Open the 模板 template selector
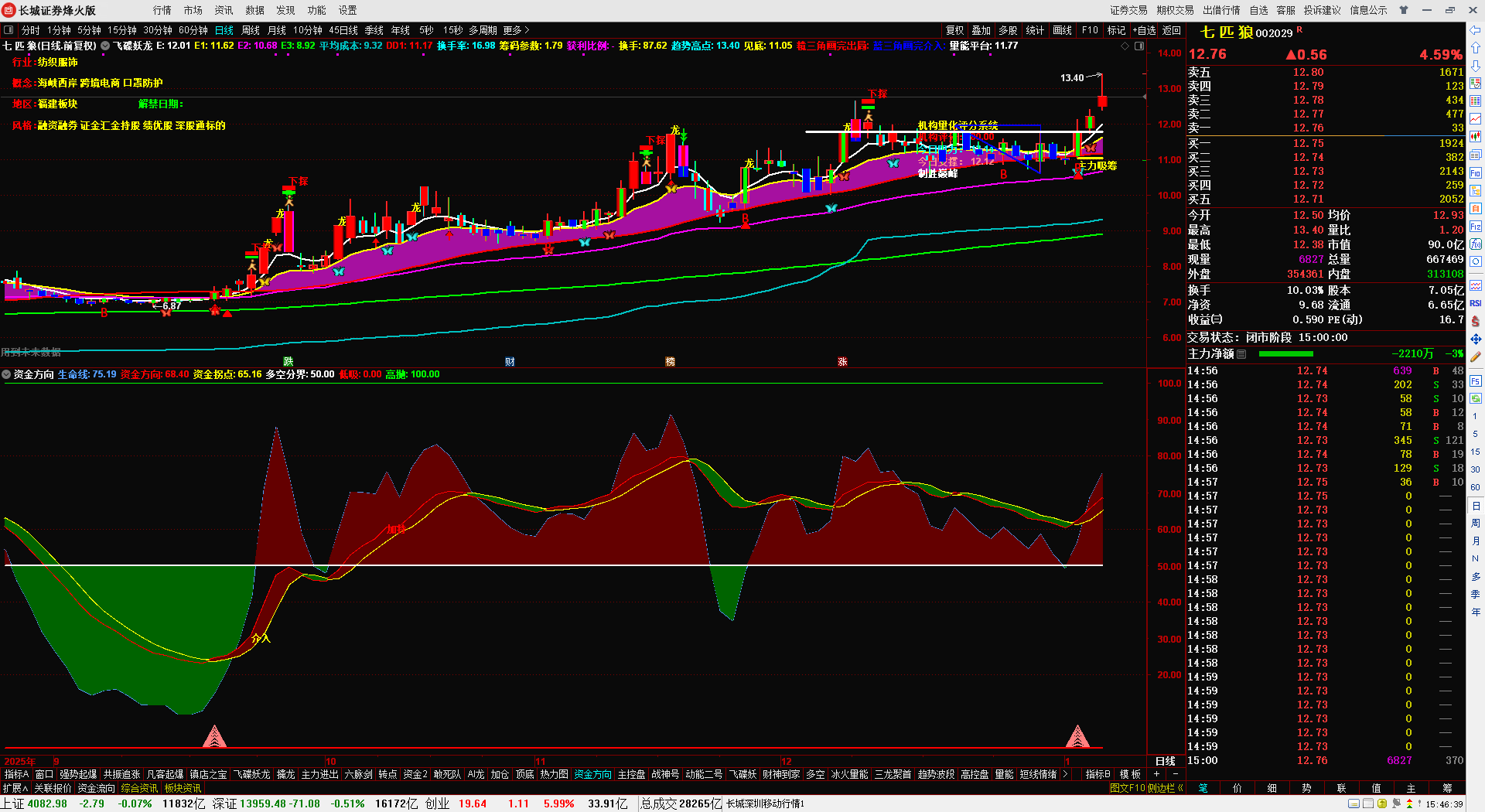The width and height of the screenshot is (1485, 812). click(x=1130, y=774)
